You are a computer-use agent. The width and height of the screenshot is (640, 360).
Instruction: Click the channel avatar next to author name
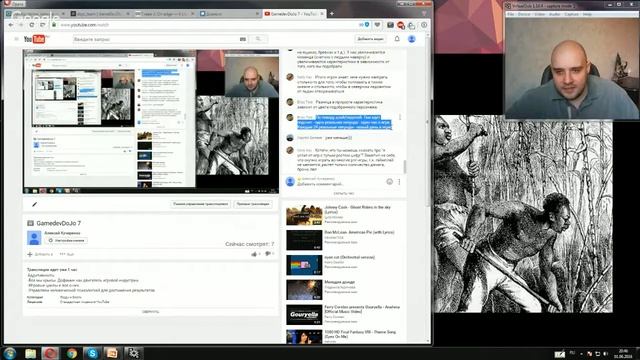(x=34, y=238)
